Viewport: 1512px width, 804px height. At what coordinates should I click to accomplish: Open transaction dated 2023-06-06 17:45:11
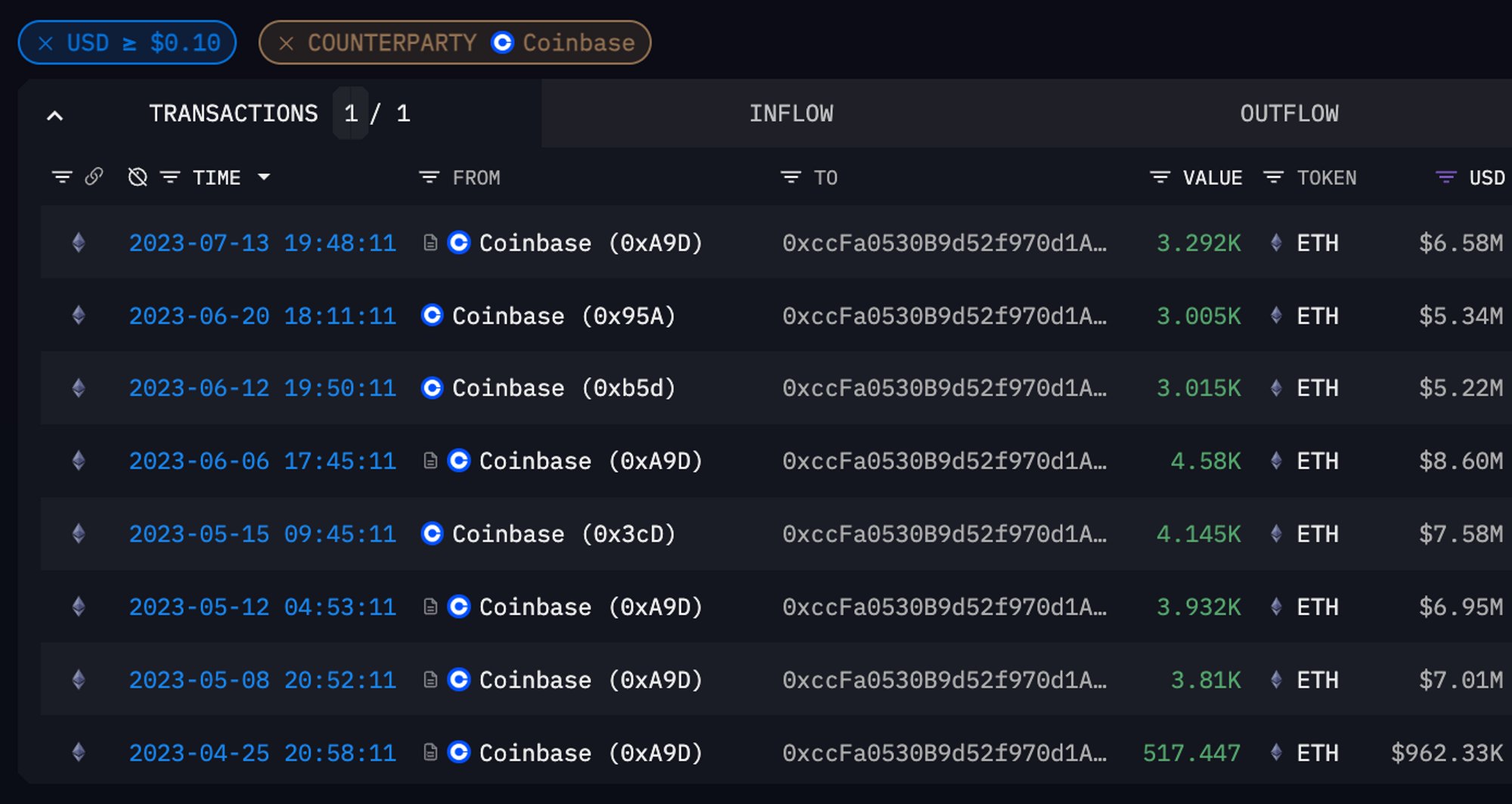(x=262, y=461)
